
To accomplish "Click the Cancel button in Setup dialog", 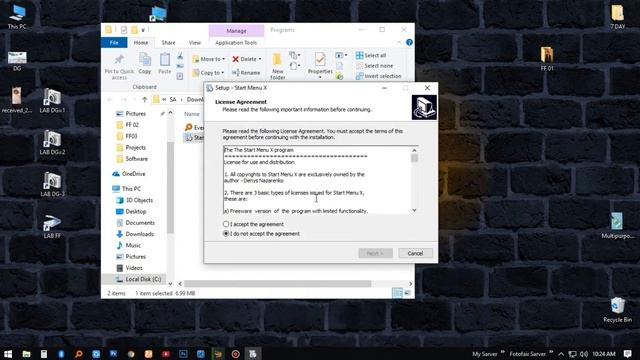I will point(415,253).
